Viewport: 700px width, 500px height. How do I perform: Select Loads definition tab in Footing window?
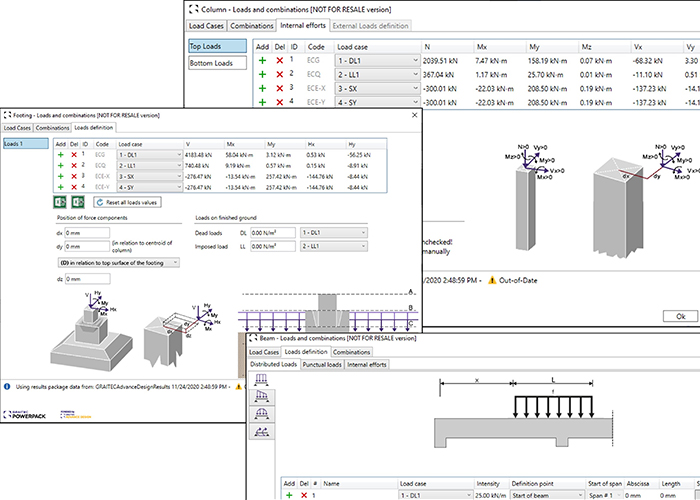tap(94, 128)
